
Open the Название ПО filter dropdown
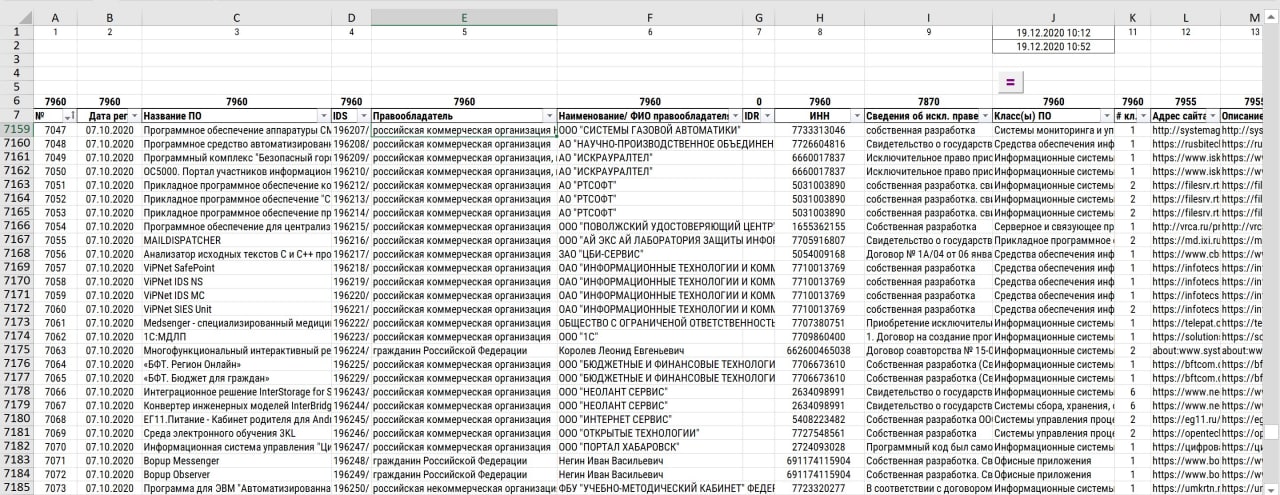point(324,116)
